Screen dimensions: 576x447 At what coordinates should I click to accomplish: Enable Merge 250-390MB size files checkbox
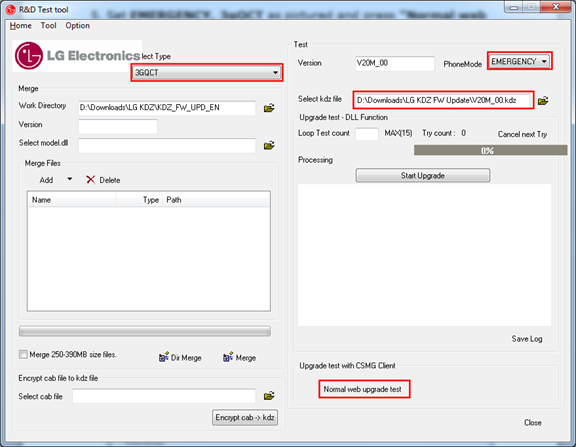click(x=23, y=354)
